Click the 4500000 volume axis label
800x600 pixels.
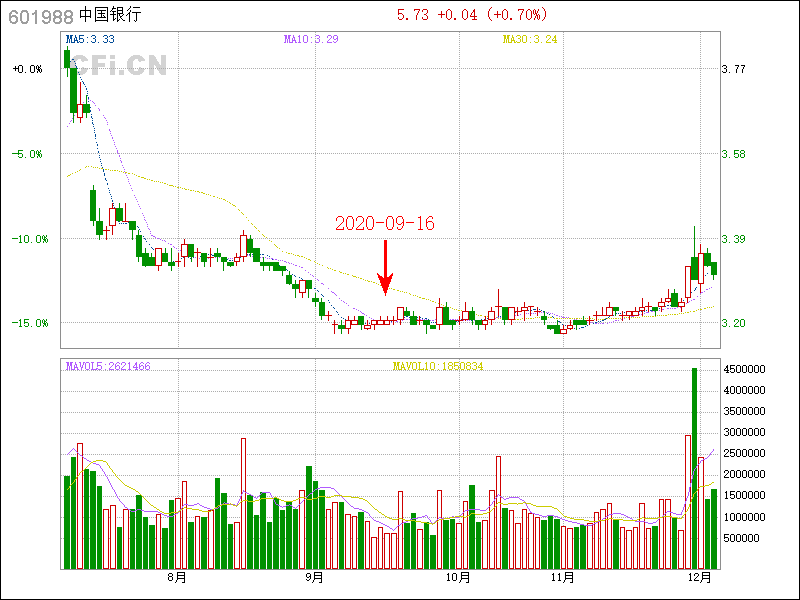pyautogui.click(x=745, y=369)
